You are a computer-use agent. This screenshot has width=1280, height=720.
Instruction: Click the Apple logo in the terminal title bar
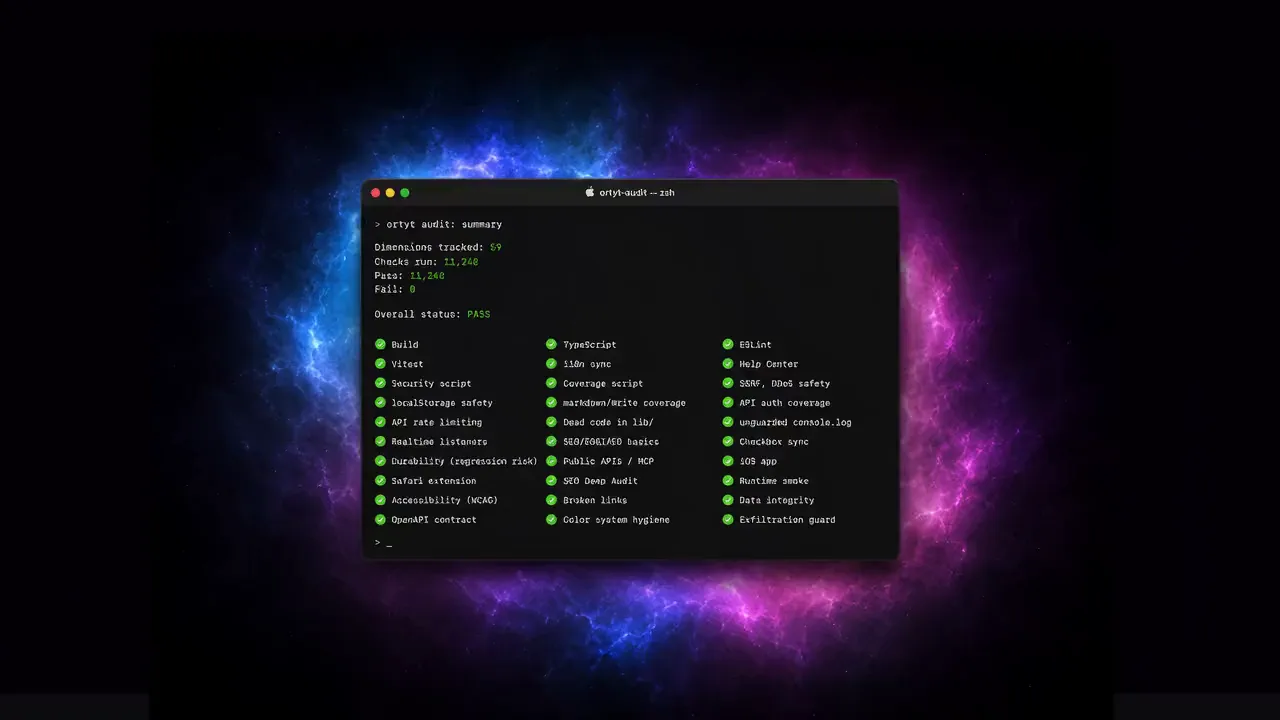click(x=590, y=192)
